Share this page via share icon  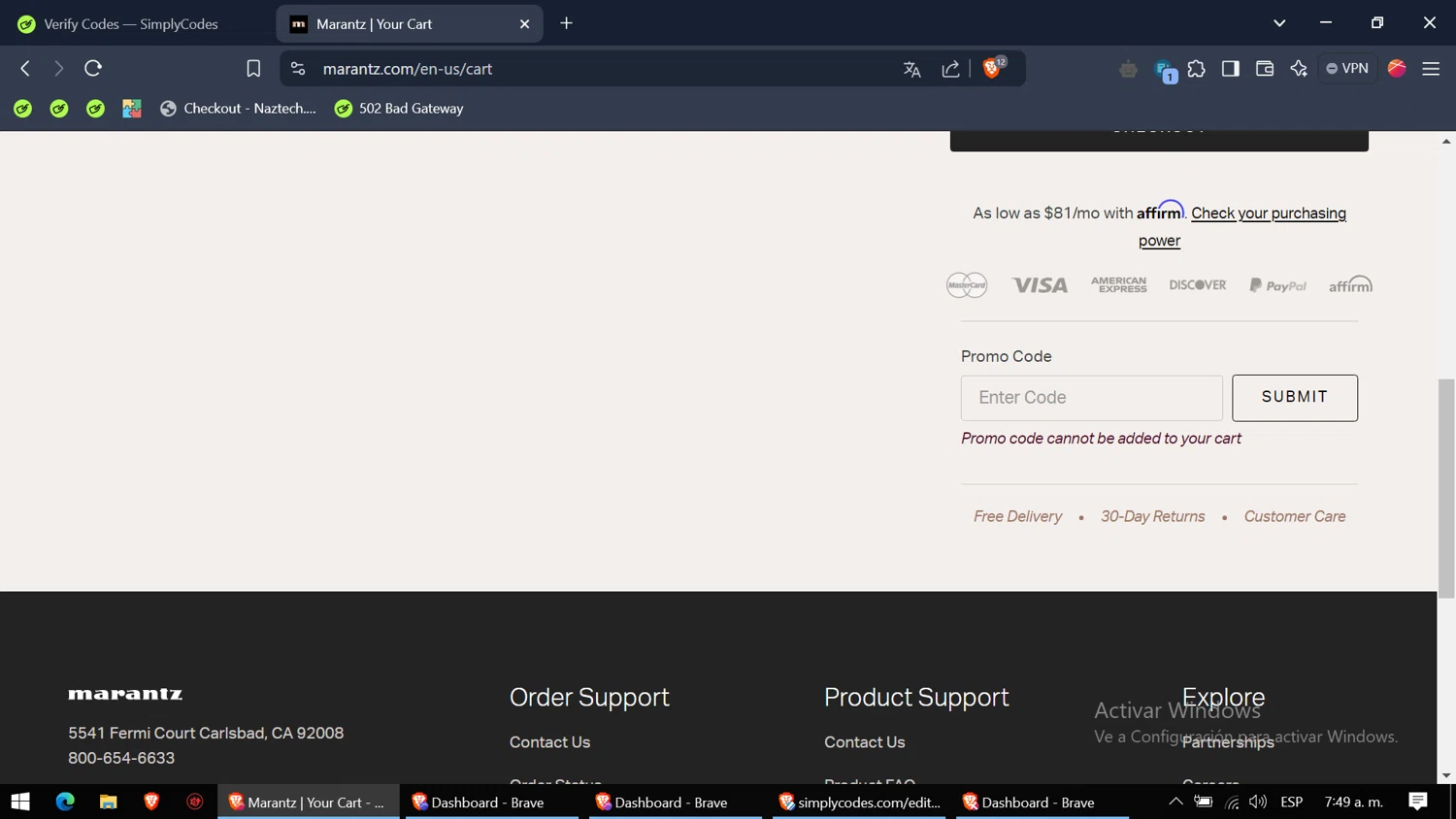tap(950, 69)
